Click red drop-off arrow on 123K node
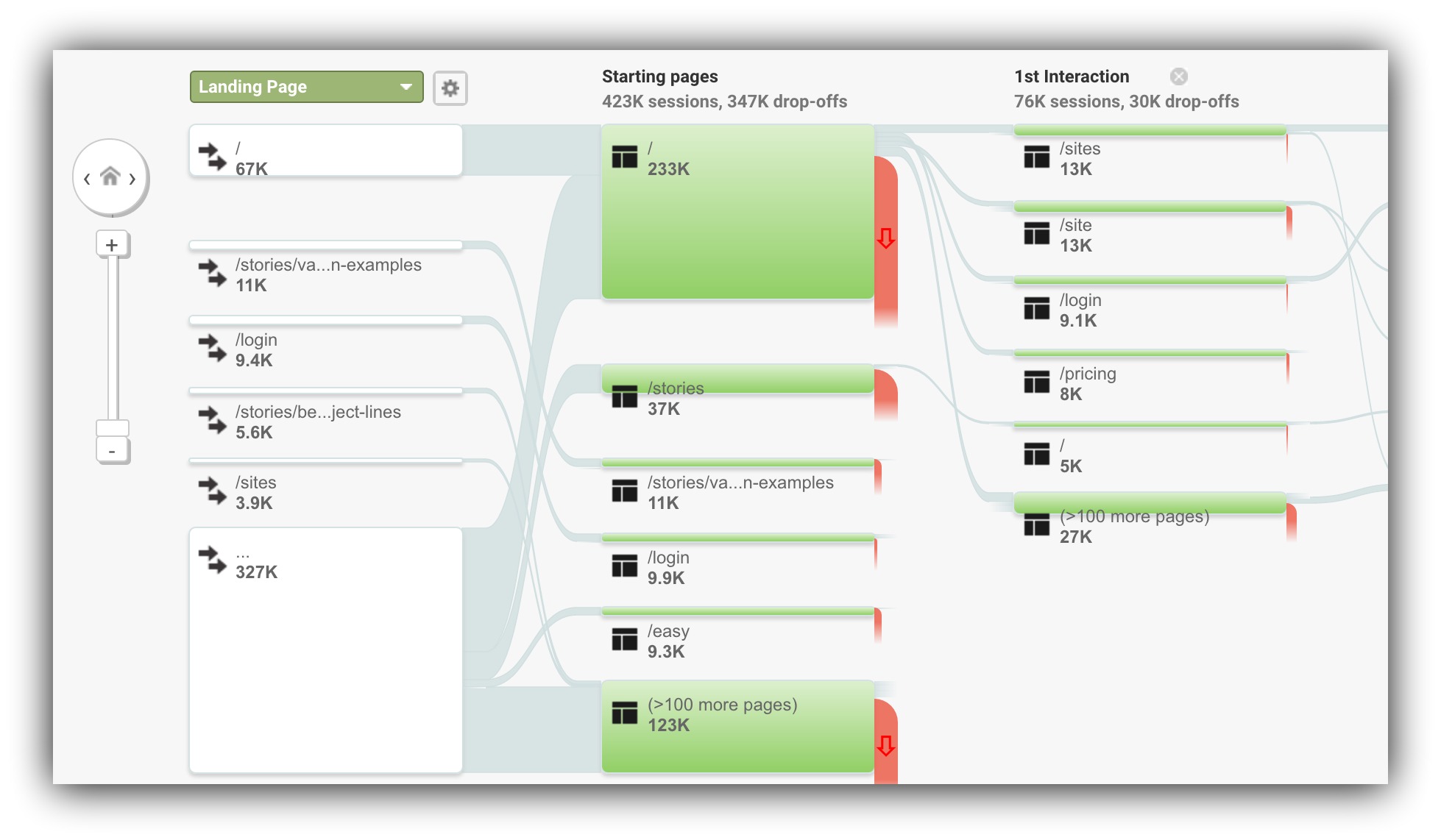The width and height of the screenshot is (1441, 840). [x=885, y=746]
